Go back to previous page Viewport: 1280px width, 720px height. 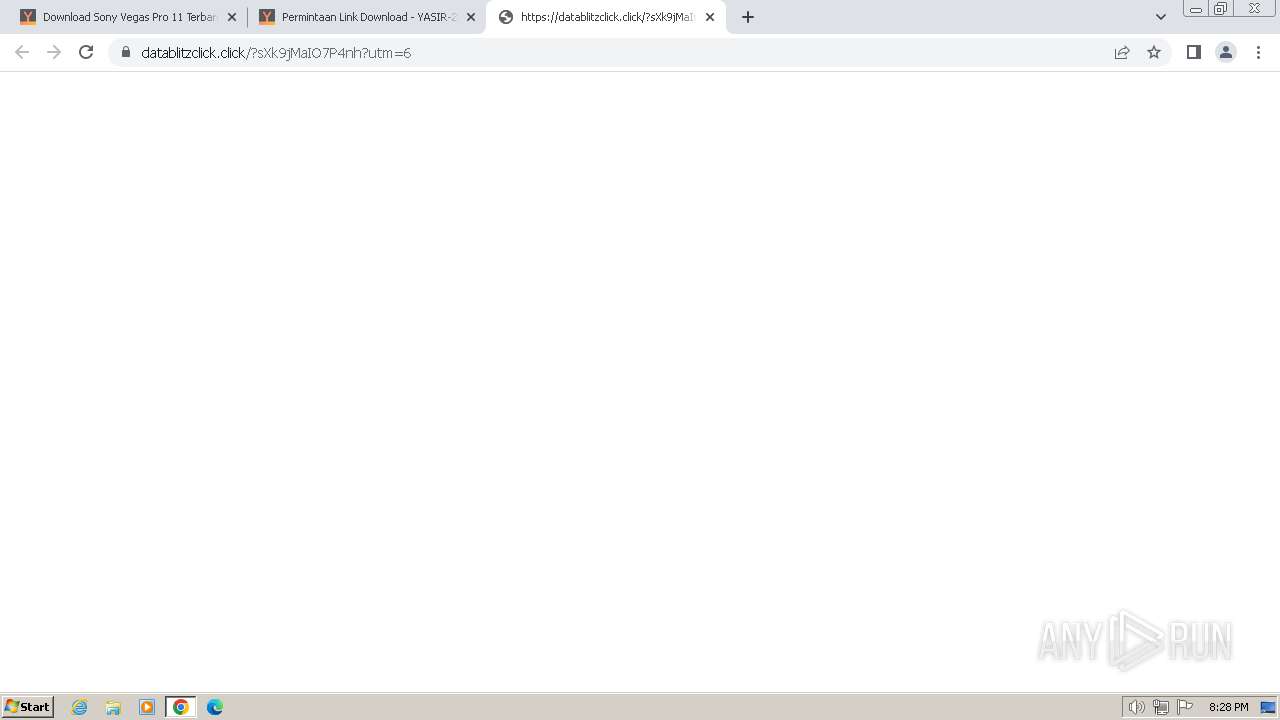click(x=22, y=52)
